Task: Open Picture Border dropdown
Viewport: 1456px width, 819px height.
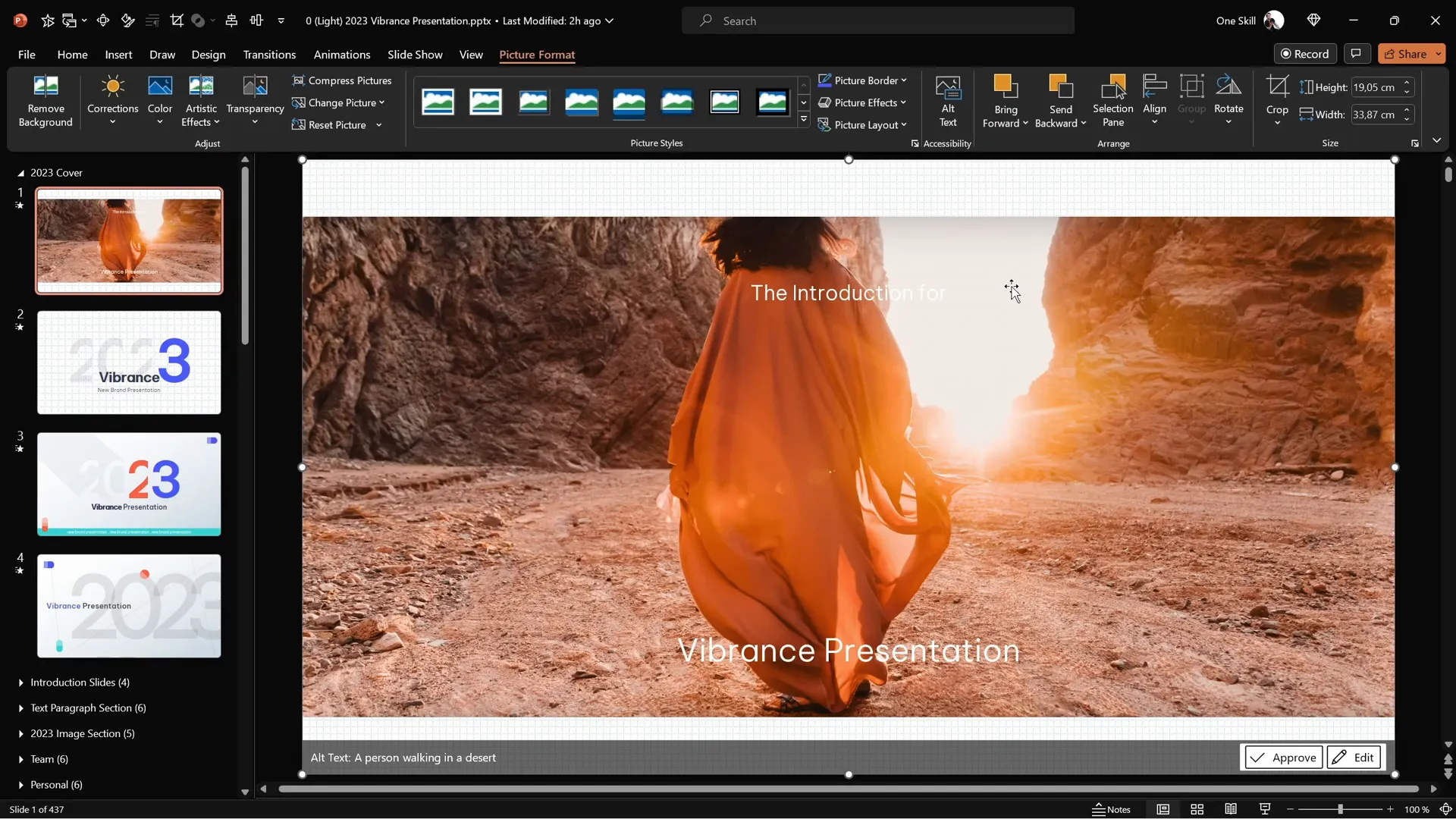Action: point(862,80)
